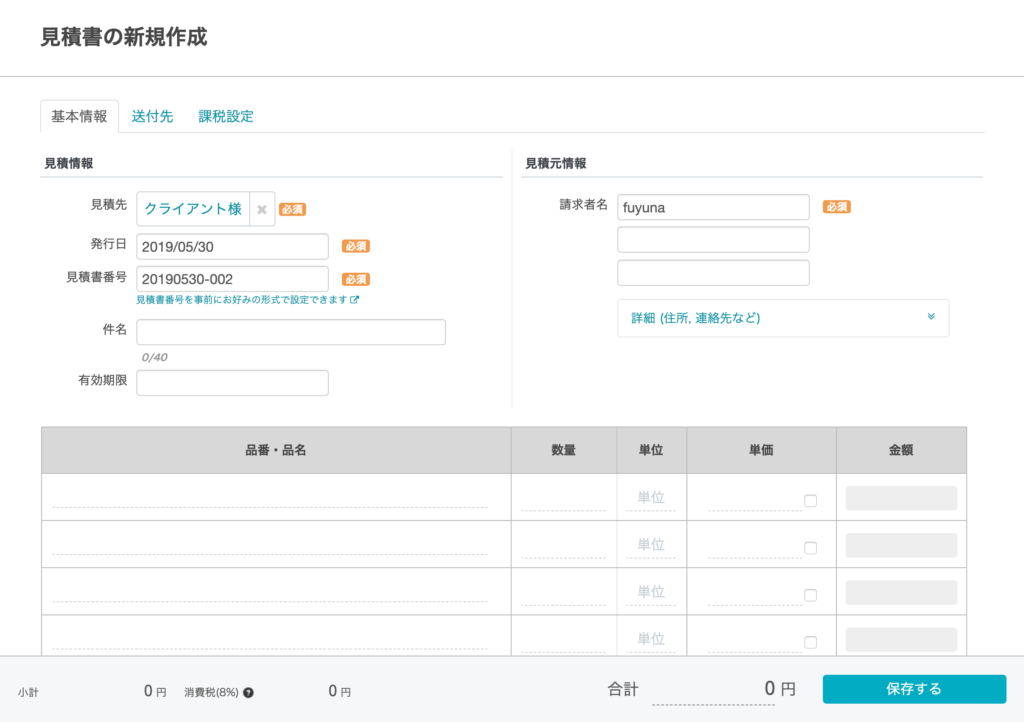Select the 数量 field in the first row
This screenshot has height=722, width=1024.
click(564, 497)
